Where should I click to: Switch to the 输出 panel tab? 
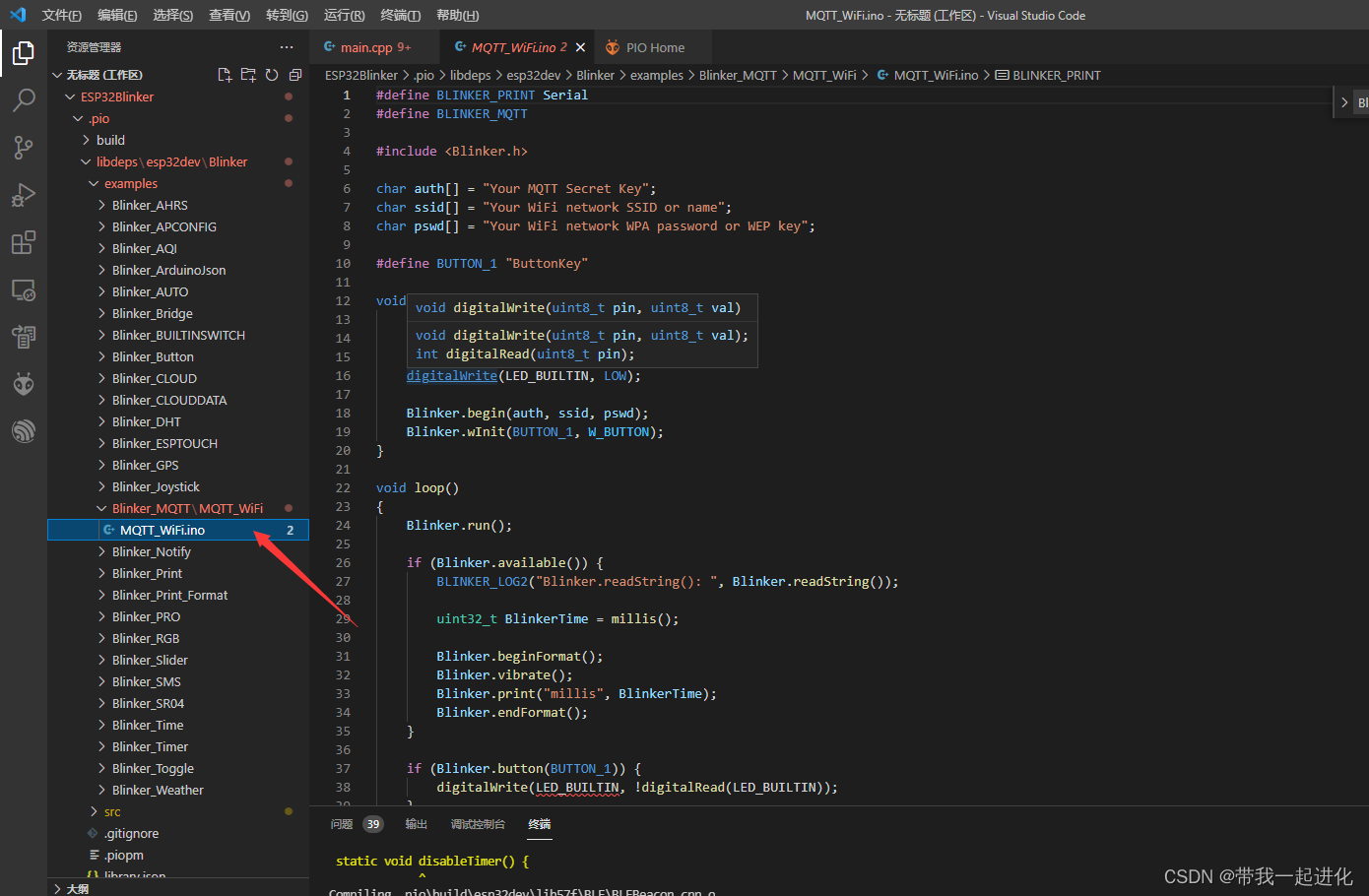[x=417, y=824]
